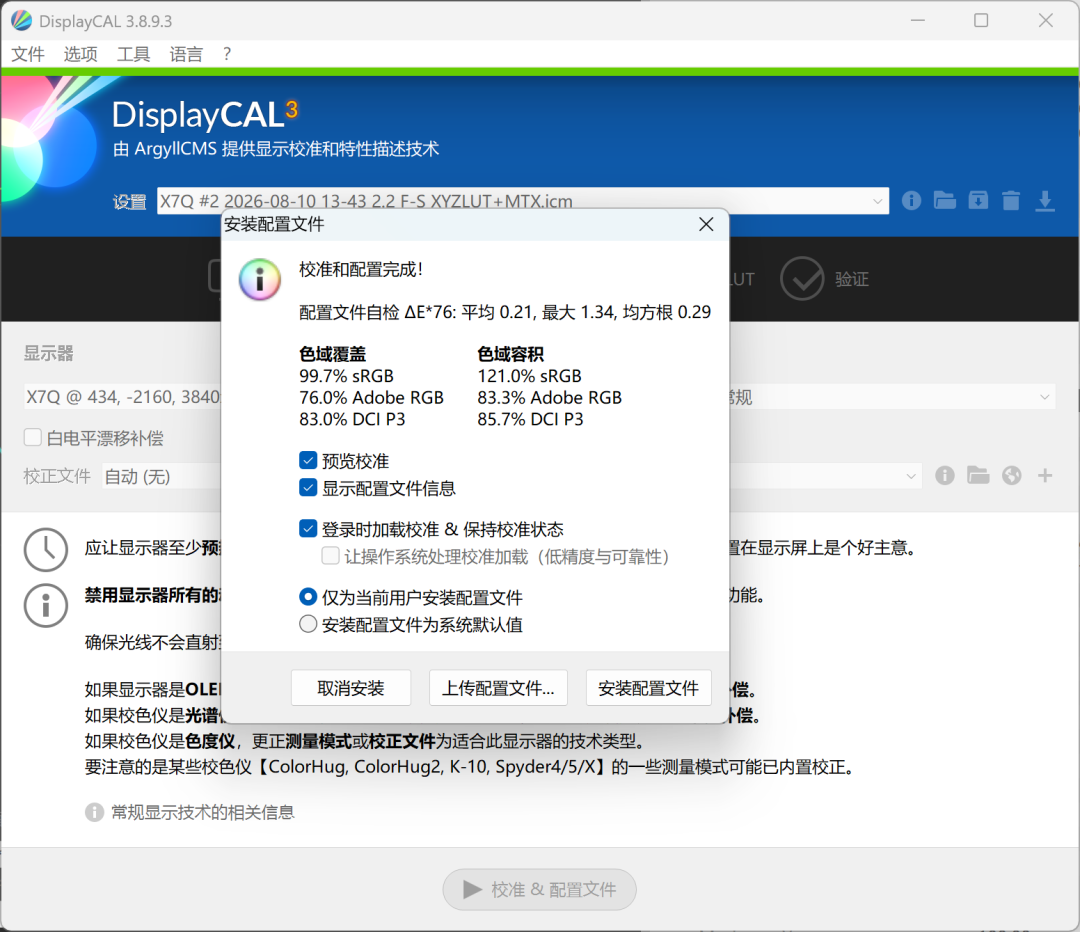Click the 83.3% Adobe RGB volume value

click(549, 397)
